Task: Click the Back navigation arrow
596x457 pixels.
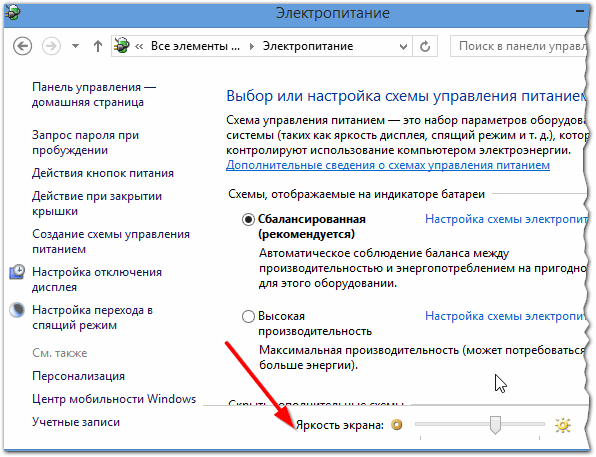Action: 22,46
